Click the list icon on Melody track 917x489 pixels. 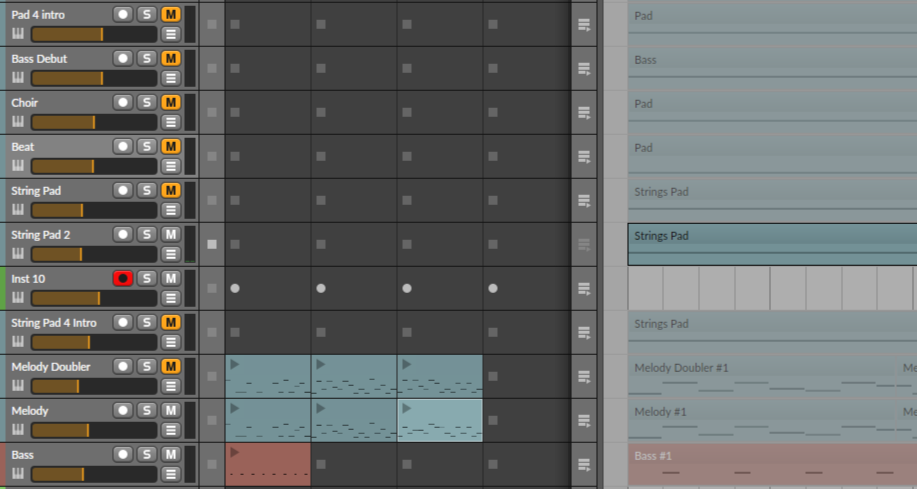coord(171,430)
